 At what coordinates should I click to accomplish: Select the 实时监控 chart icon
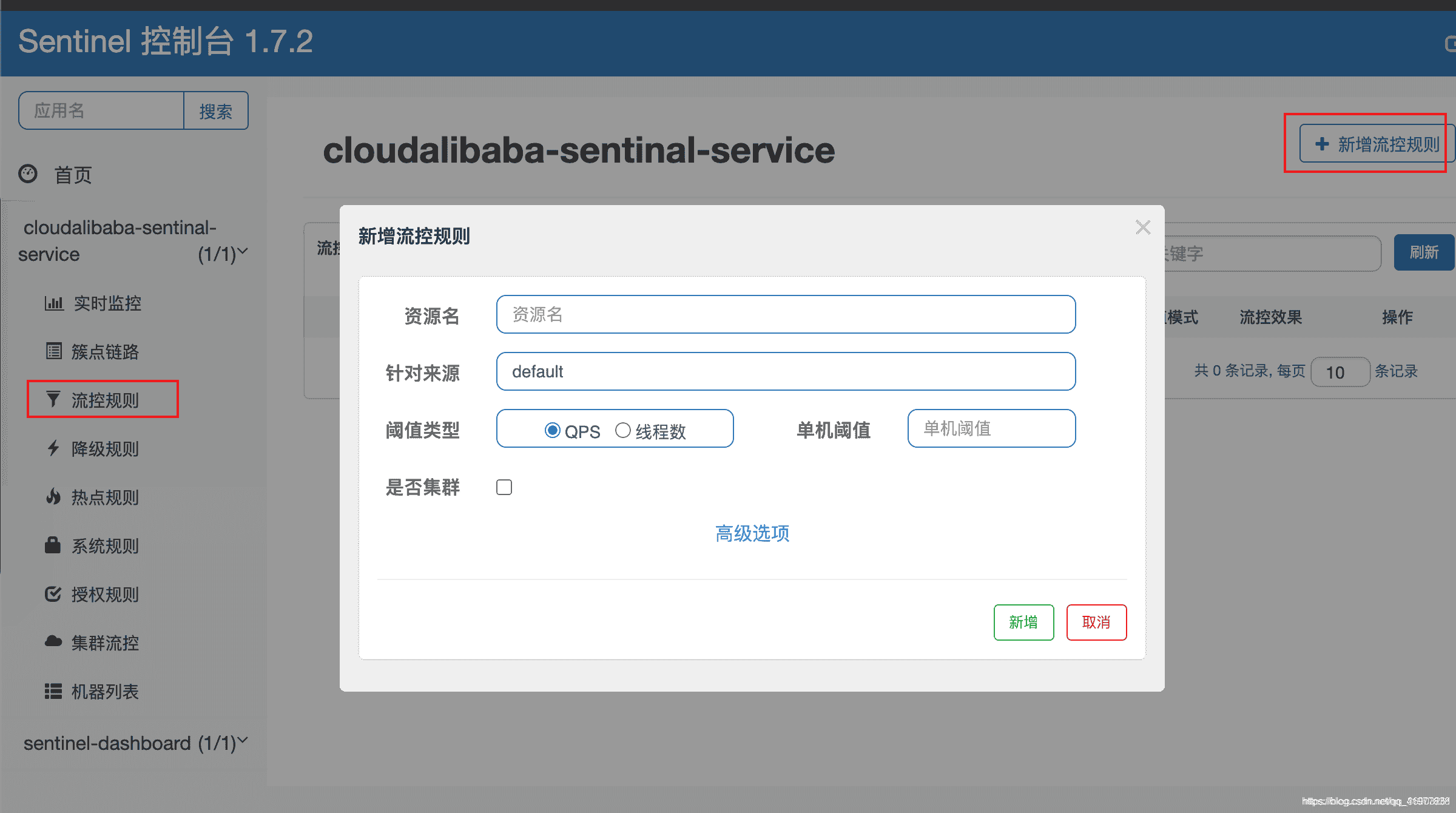point(54,303)
